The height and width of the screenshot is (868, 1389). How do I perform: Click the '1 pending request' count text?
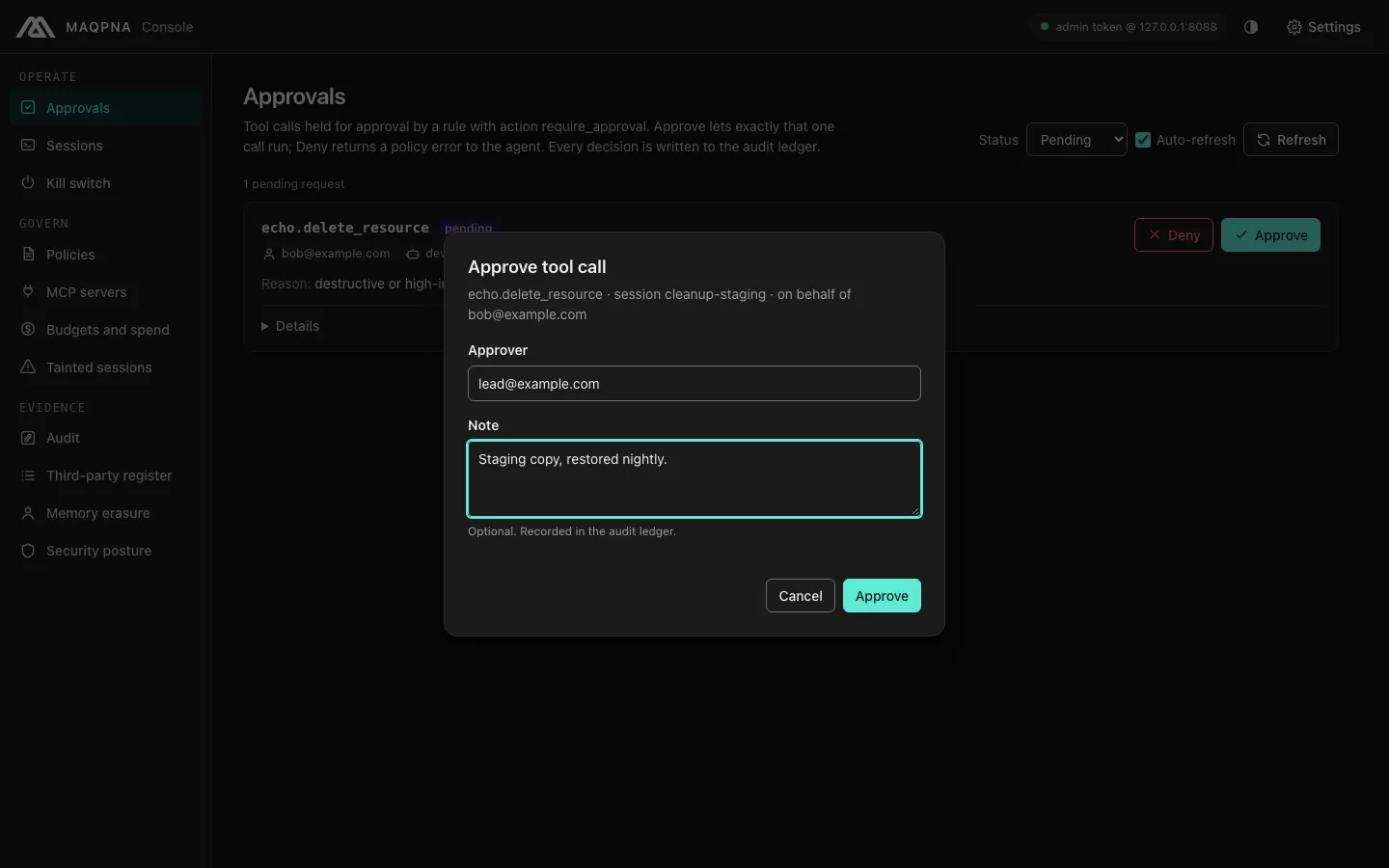coord(293,184)
